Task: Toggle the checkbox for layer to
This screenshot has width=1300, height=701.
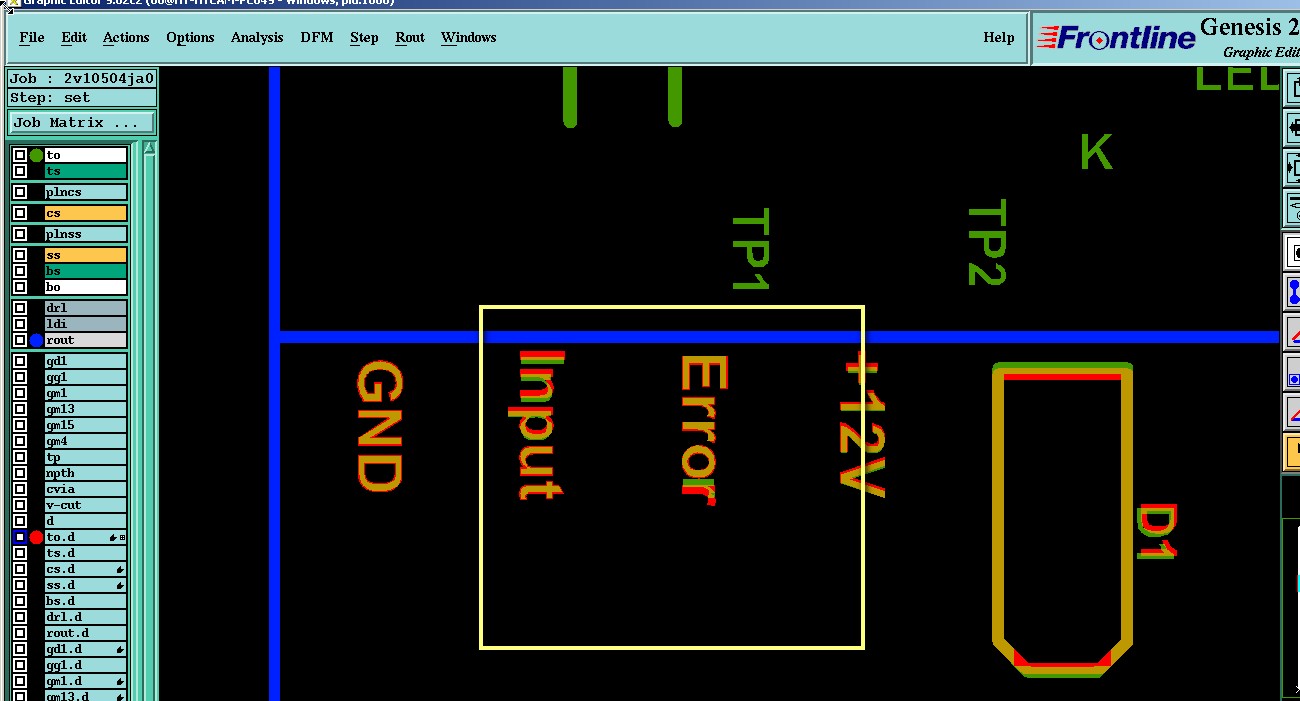Action: (x=20, y=155)
